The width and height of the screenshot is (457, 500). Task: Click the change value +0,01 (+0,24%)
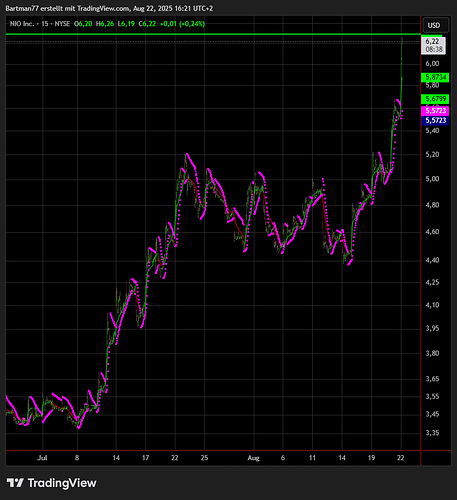tap(182, 24)
